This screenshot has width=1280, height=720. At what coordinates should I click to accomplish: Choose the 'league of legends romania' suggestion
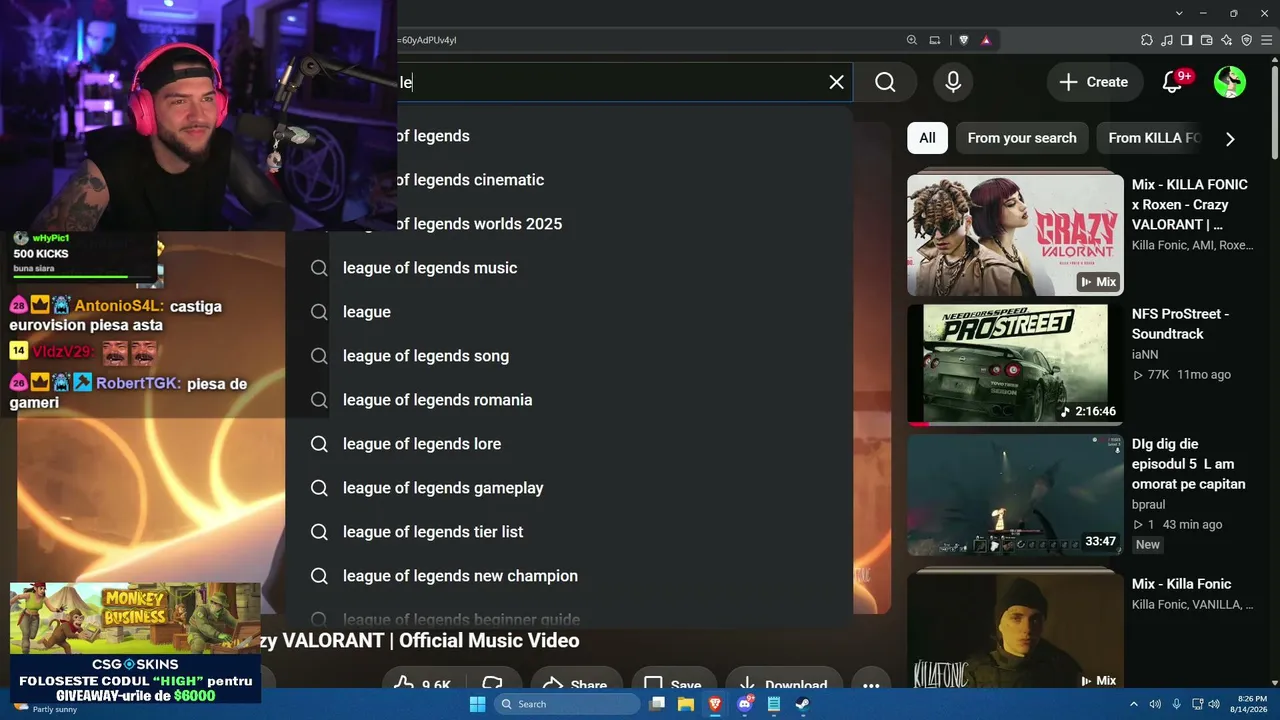(569, 400)
